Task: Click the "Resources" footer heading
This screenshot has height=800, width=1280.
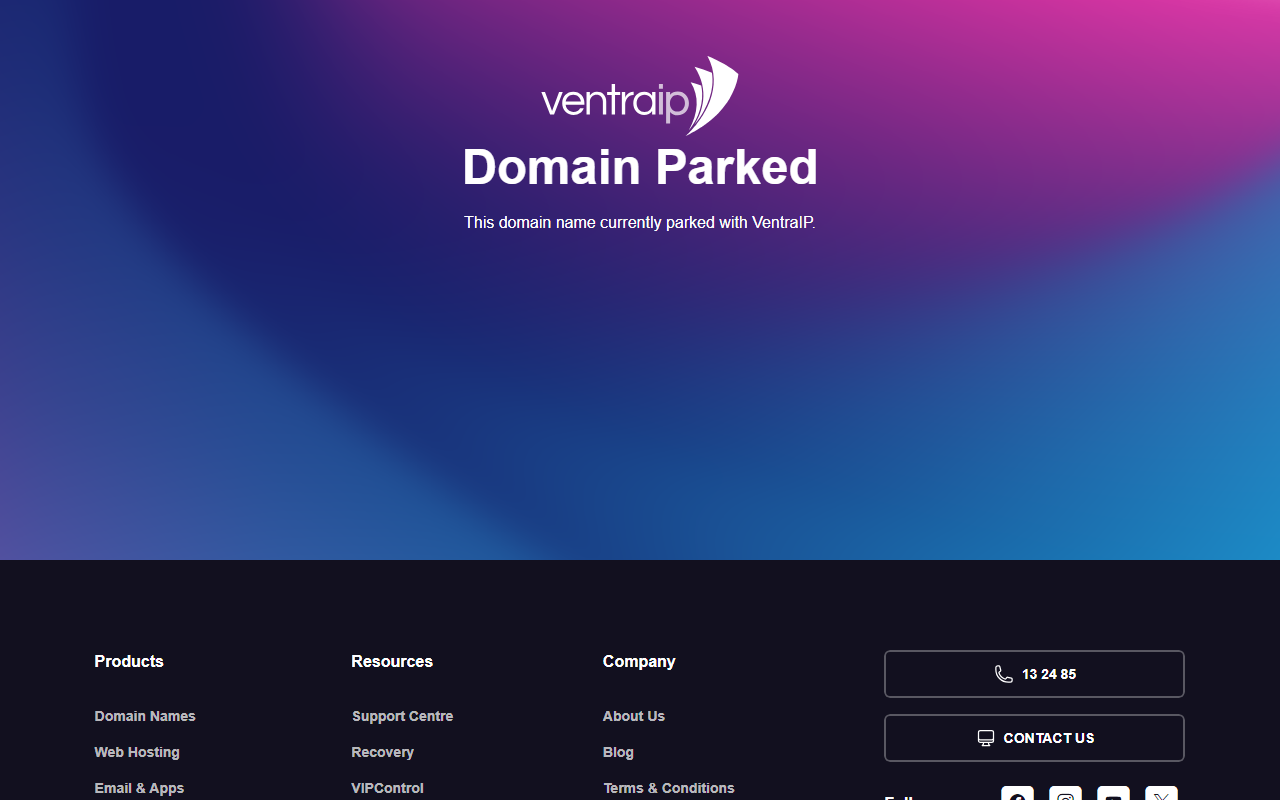Action: pos(392,661)
